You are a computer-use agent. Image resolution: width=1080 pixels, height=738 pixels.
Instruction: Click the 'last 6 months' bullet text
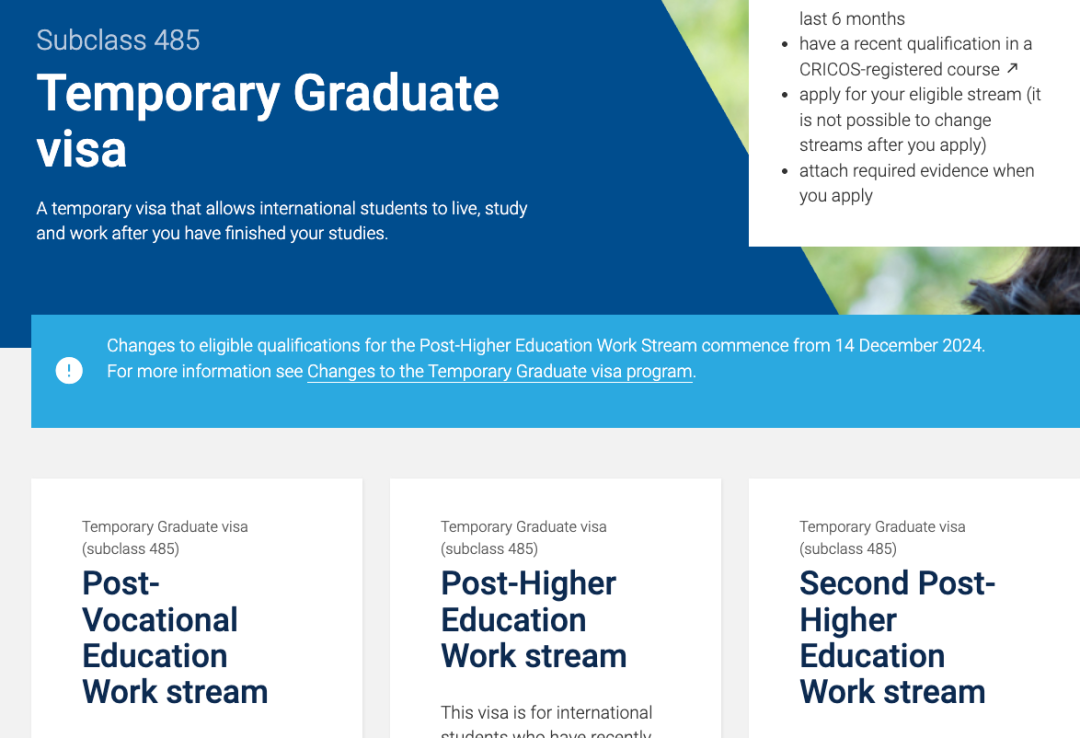tap(852, 19)
